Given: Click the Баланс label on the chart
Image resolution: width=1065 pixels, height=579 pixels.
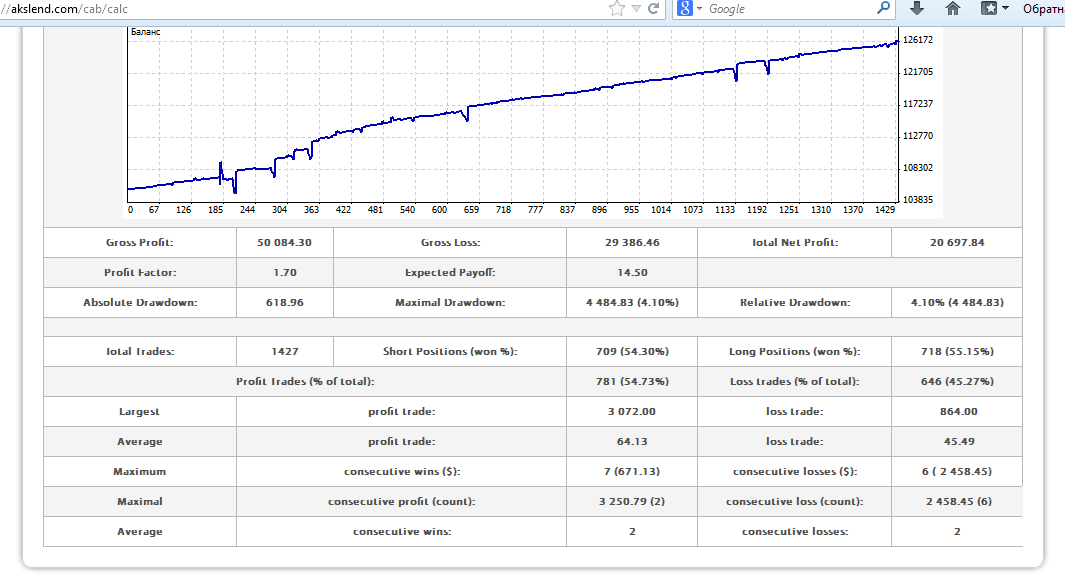Looking at the screenshot, I should point(146,32).
